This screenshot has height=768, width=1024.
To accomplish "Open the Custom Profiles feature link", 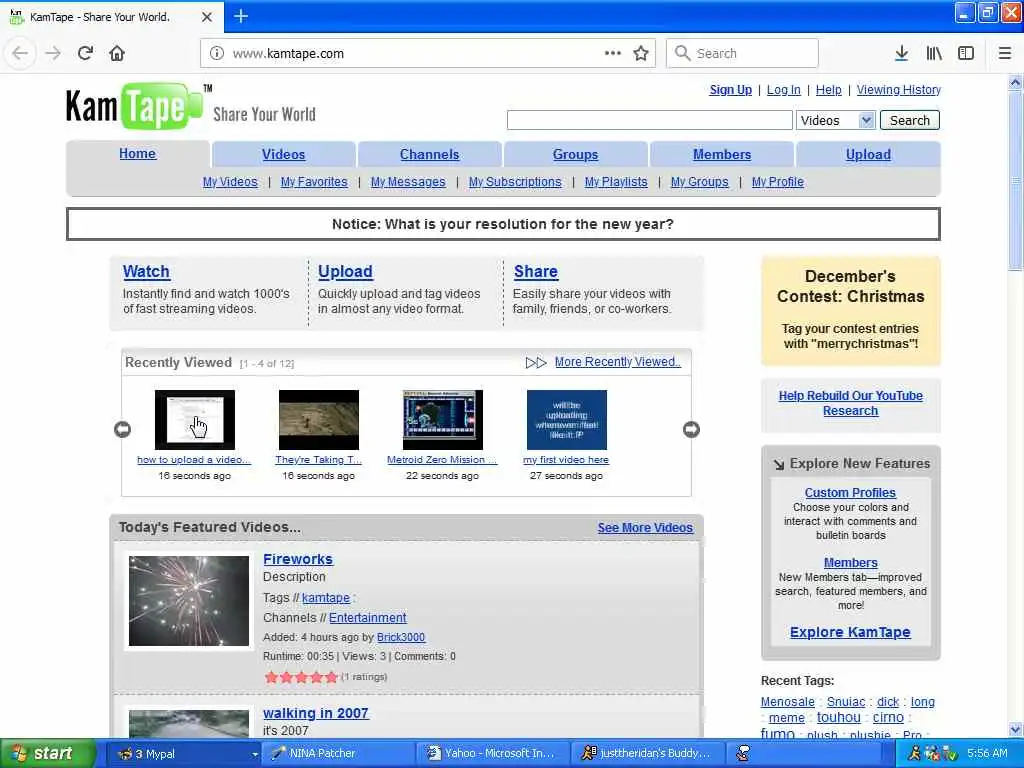I will tap(850, 492).
